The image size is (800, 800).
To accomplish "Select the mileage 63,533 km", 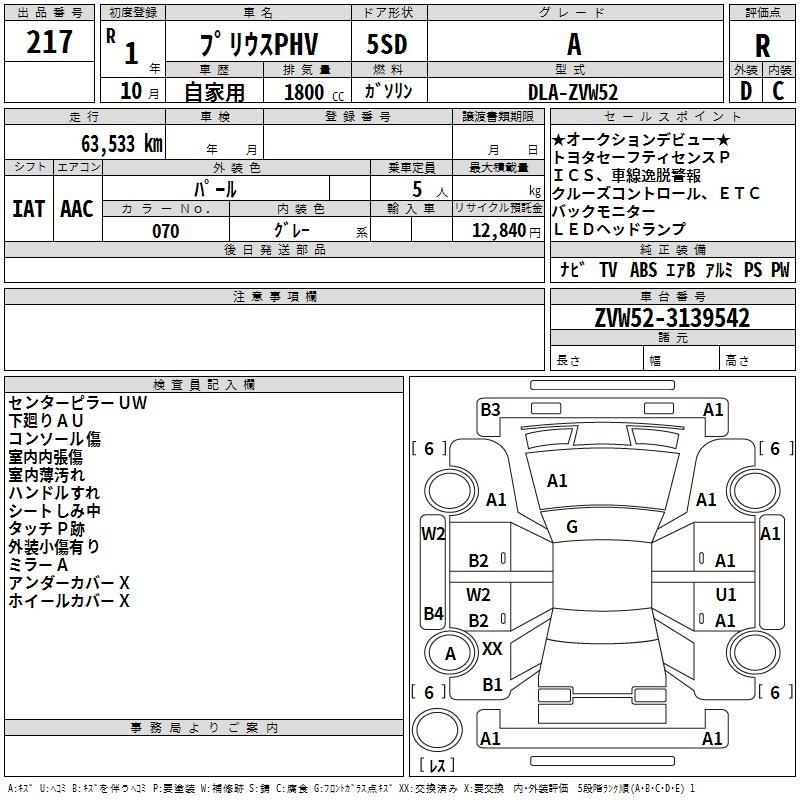I will (122, 143).
